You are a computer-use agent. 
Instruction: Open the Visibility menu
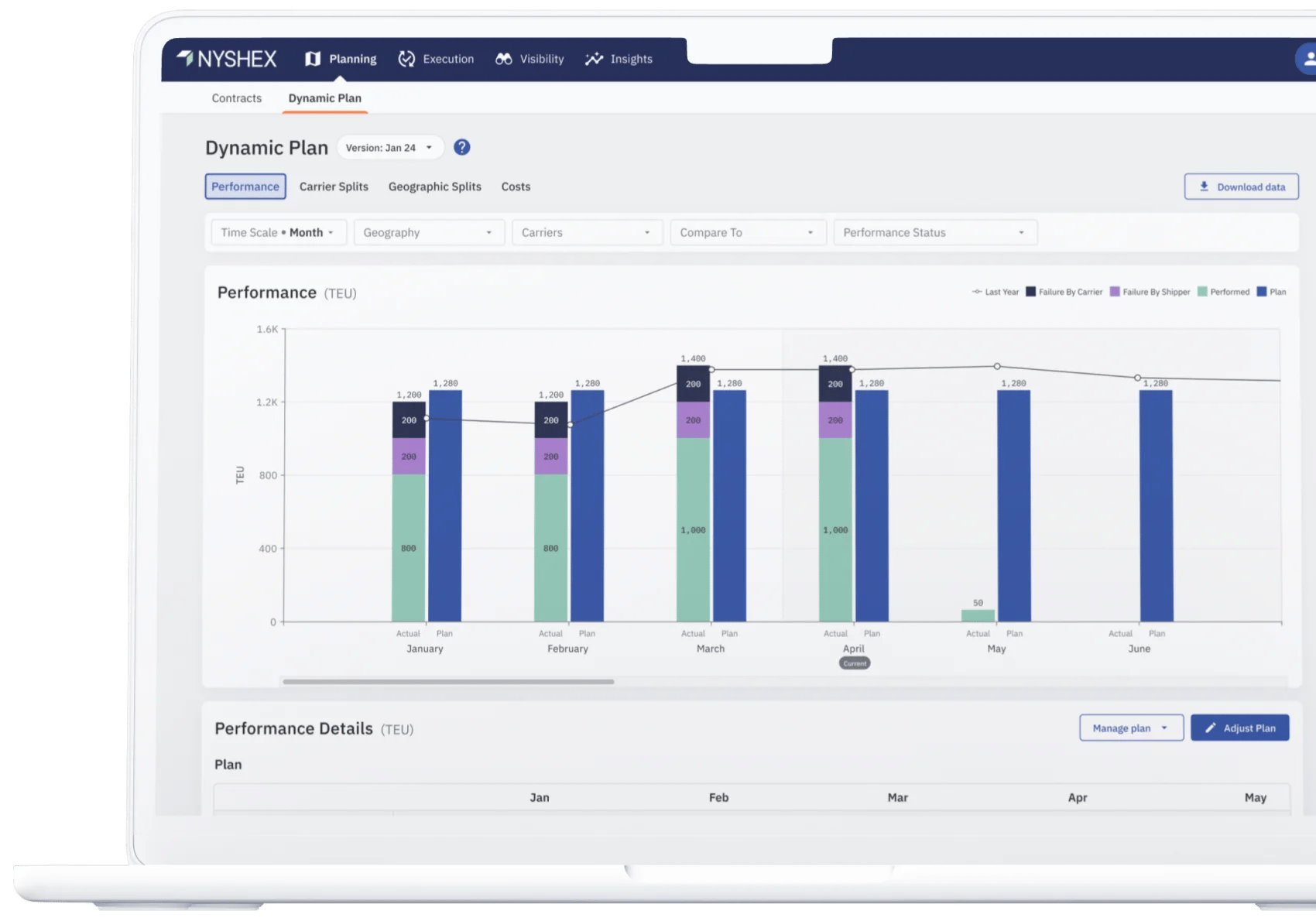point(529,59)
